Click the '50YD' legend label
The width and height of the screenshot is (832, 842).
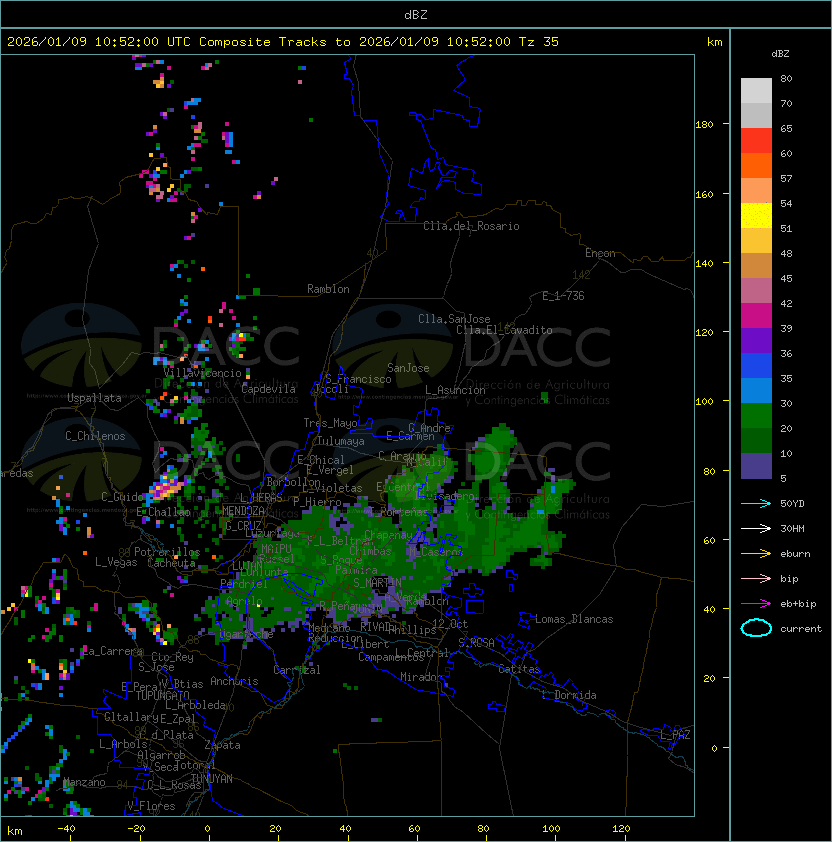coord(792,503)
